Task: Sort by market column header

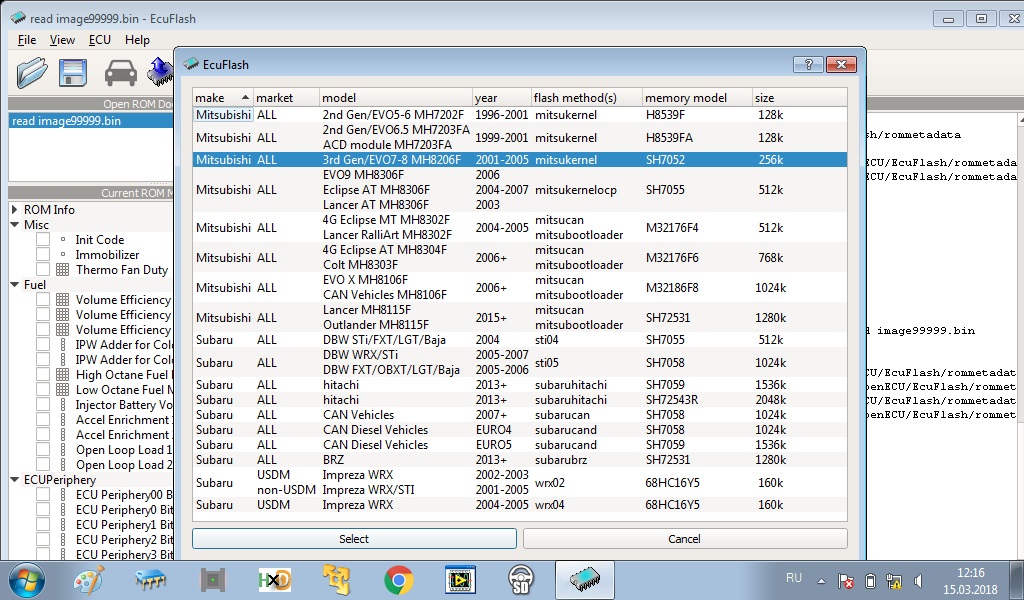Action: pyautogui.click(x=286, y=97)
